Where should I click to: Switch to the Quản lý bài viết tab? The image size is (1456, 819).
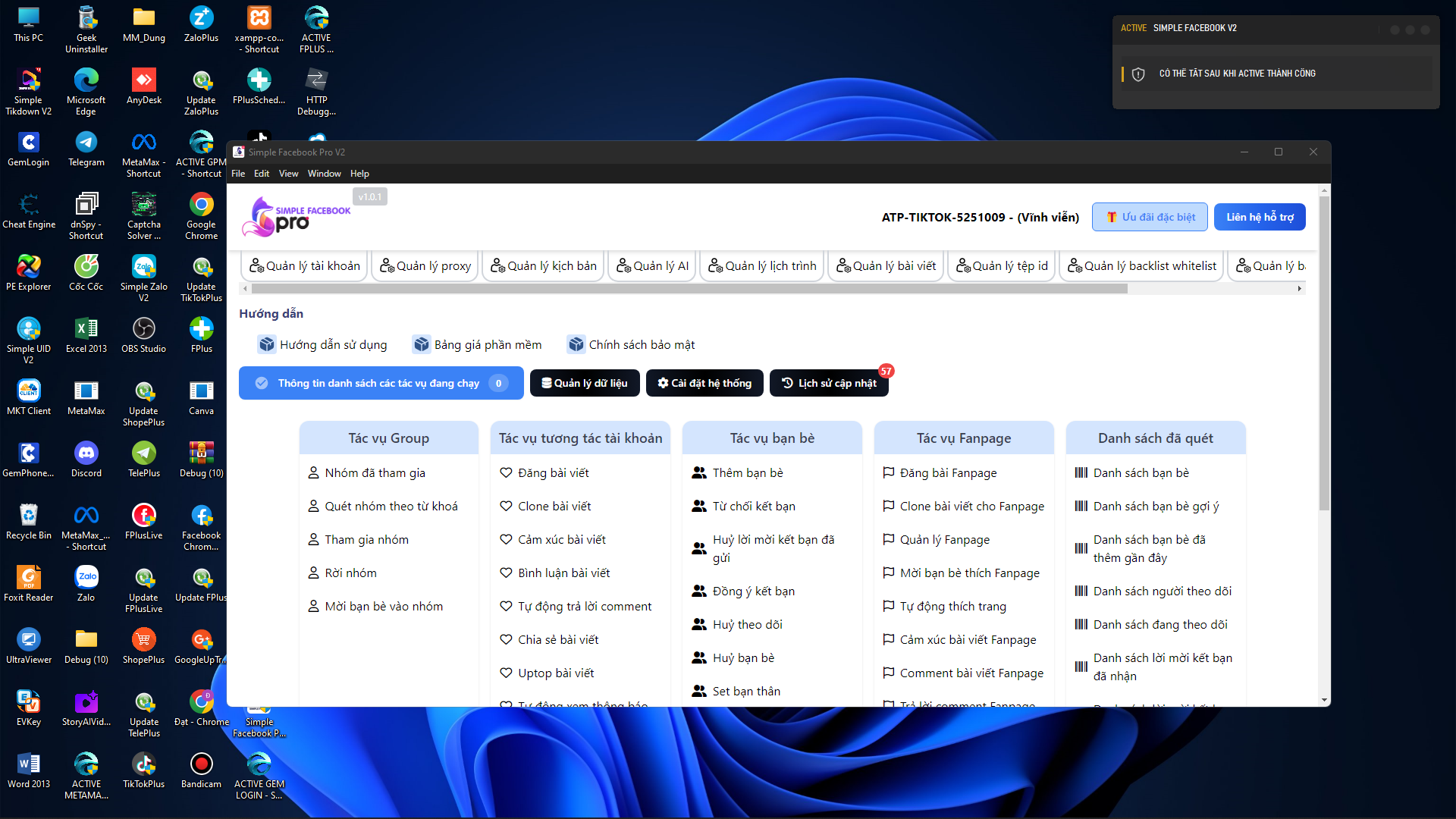[886, 266]
